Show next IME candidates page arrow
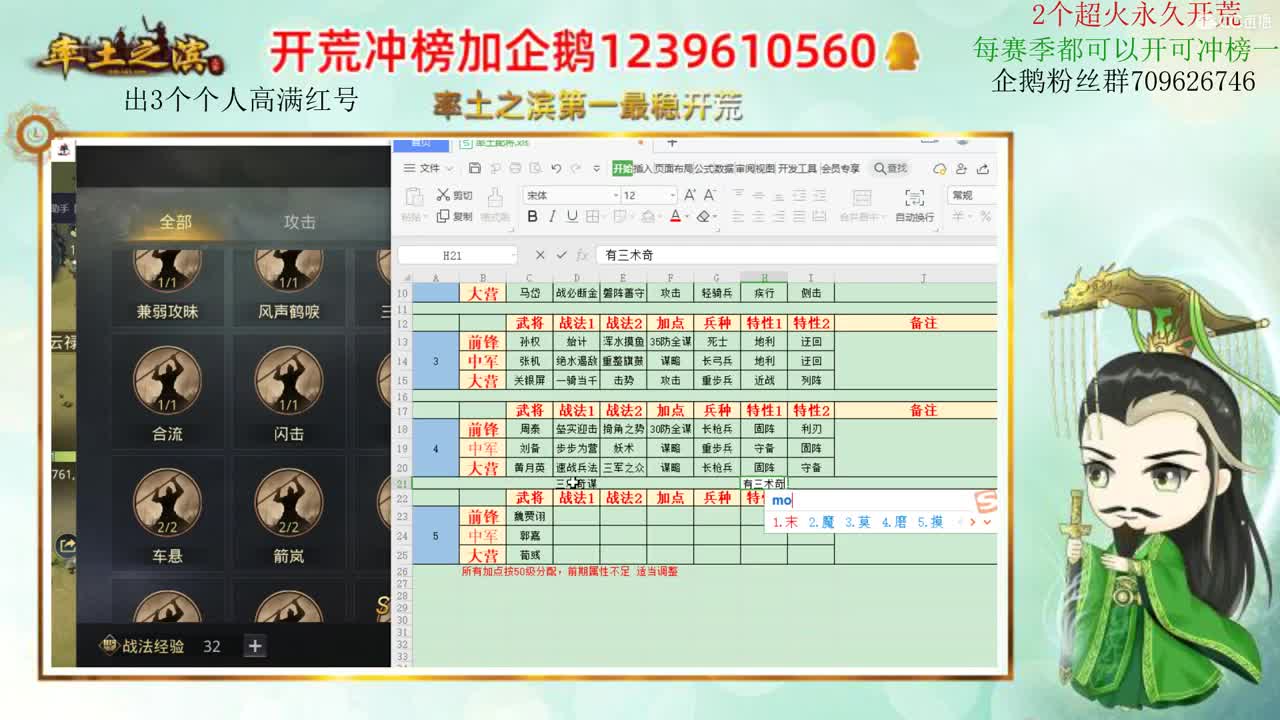Image resolution: width=1280 pixels, height=720 pixels. [x=972, y=522]
